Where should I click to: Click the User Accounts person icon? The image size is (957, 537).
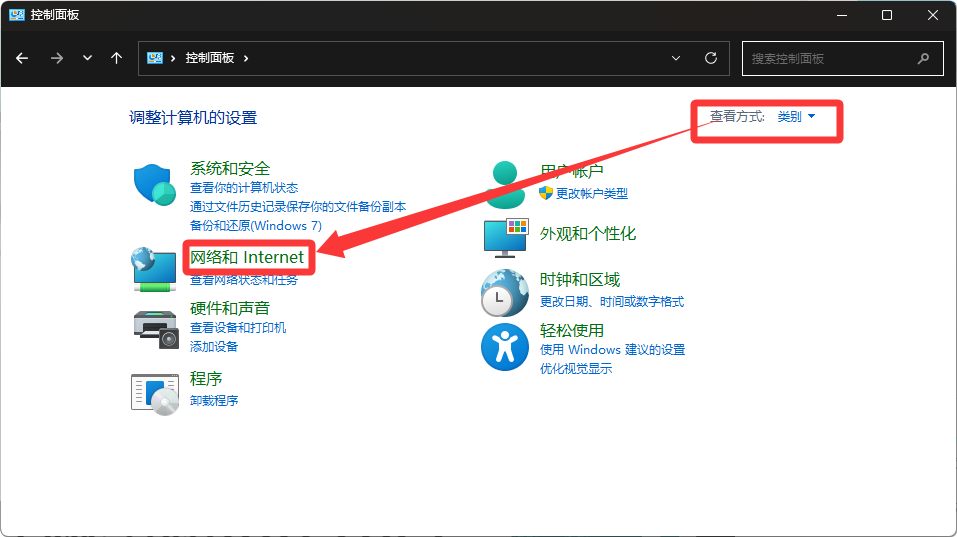click(x=505, y=184)
